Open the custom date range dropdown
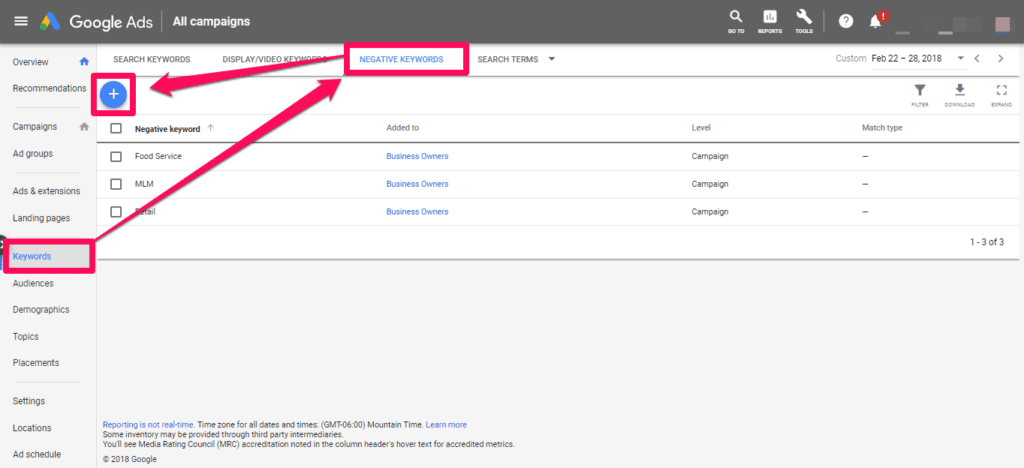 tap(961, 58)
